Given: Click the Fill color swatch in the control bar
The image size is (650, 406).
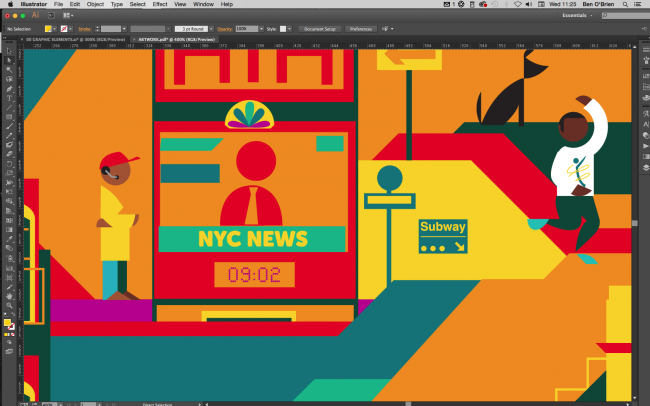Looking at the screenshot, I should [47, 30].
